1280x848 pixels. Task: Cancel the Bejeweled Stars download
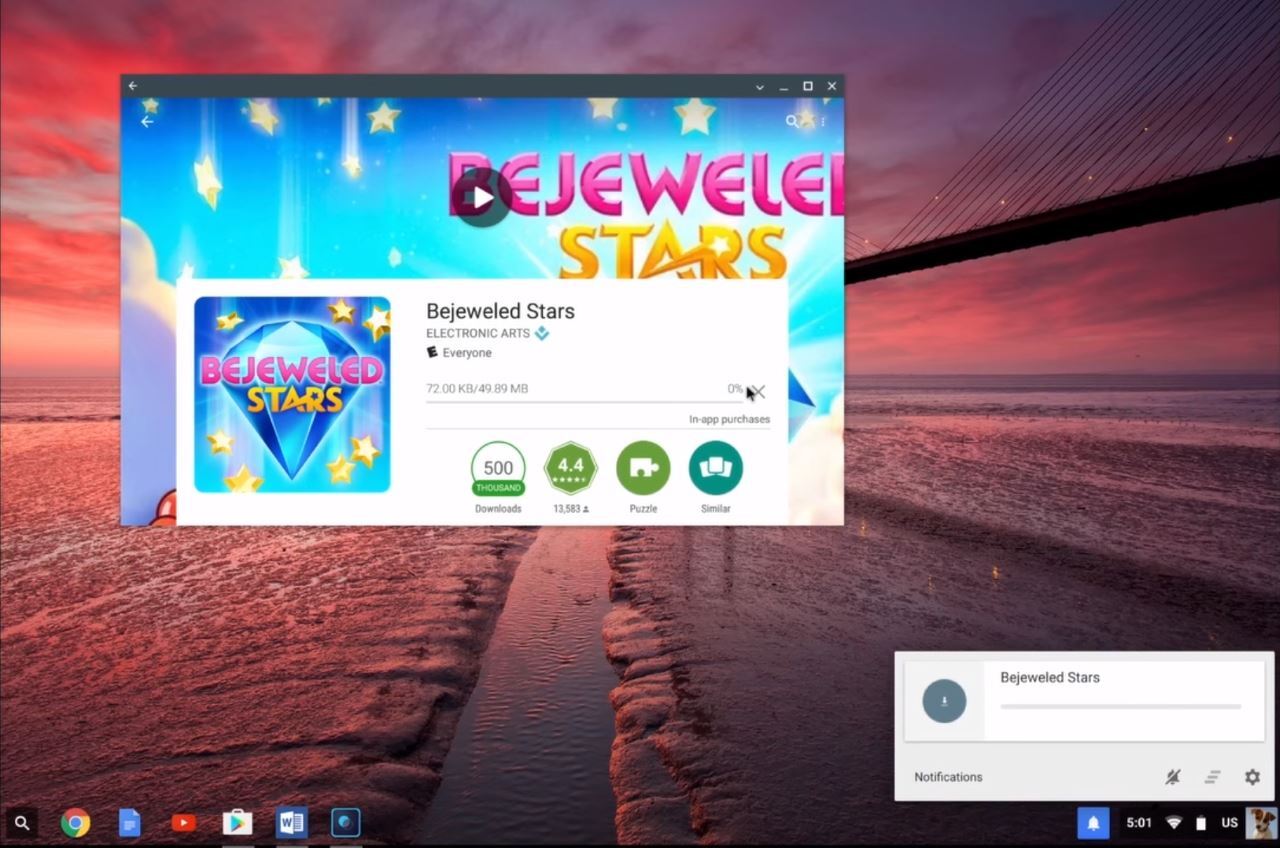[757, 392]
